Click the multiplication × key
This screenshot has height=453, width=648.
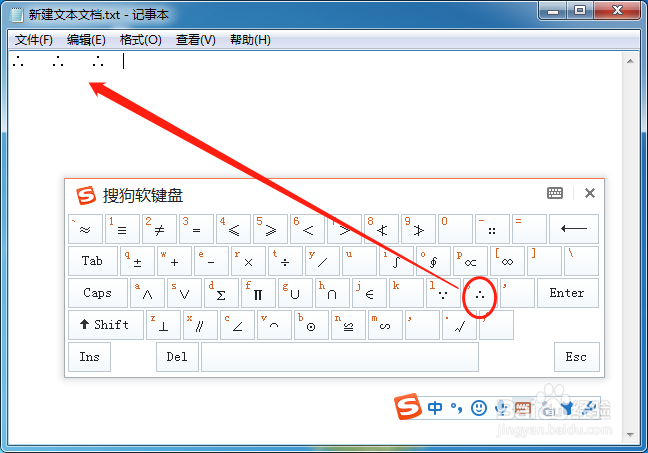click(x=248, y=261)
